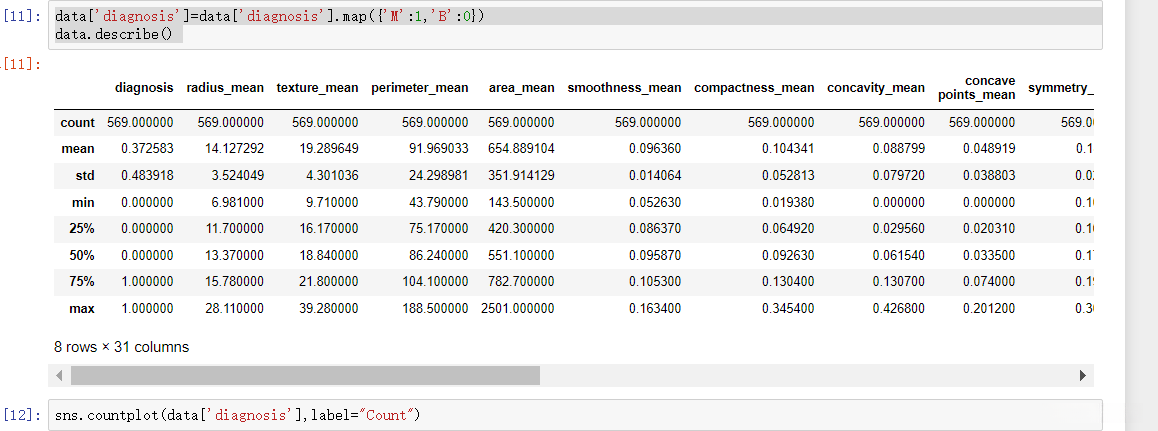Image resolution: width=1158 pixels, height=431 pixels.
Task: Click the max row label
Action: click(x=83, y=308)
